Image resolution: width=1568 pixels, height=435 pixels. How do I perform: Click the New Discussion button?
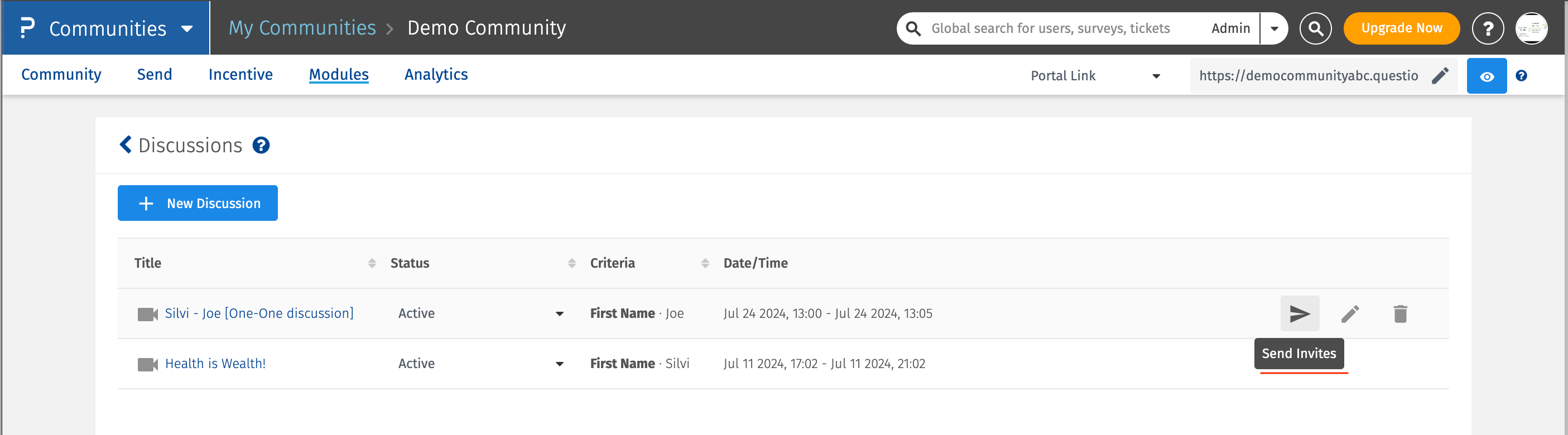(198, 203)
